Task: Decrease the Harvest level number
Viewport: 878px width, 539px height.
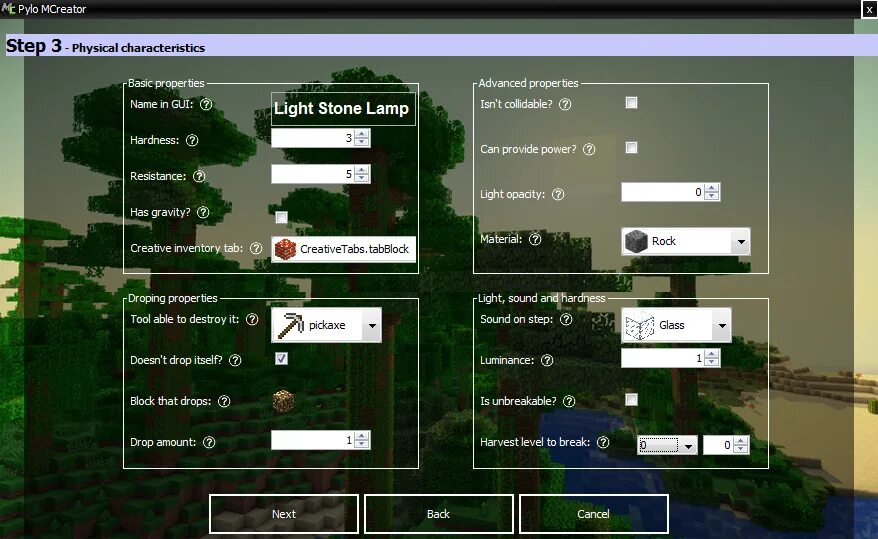Action: (x=741, y=449)
